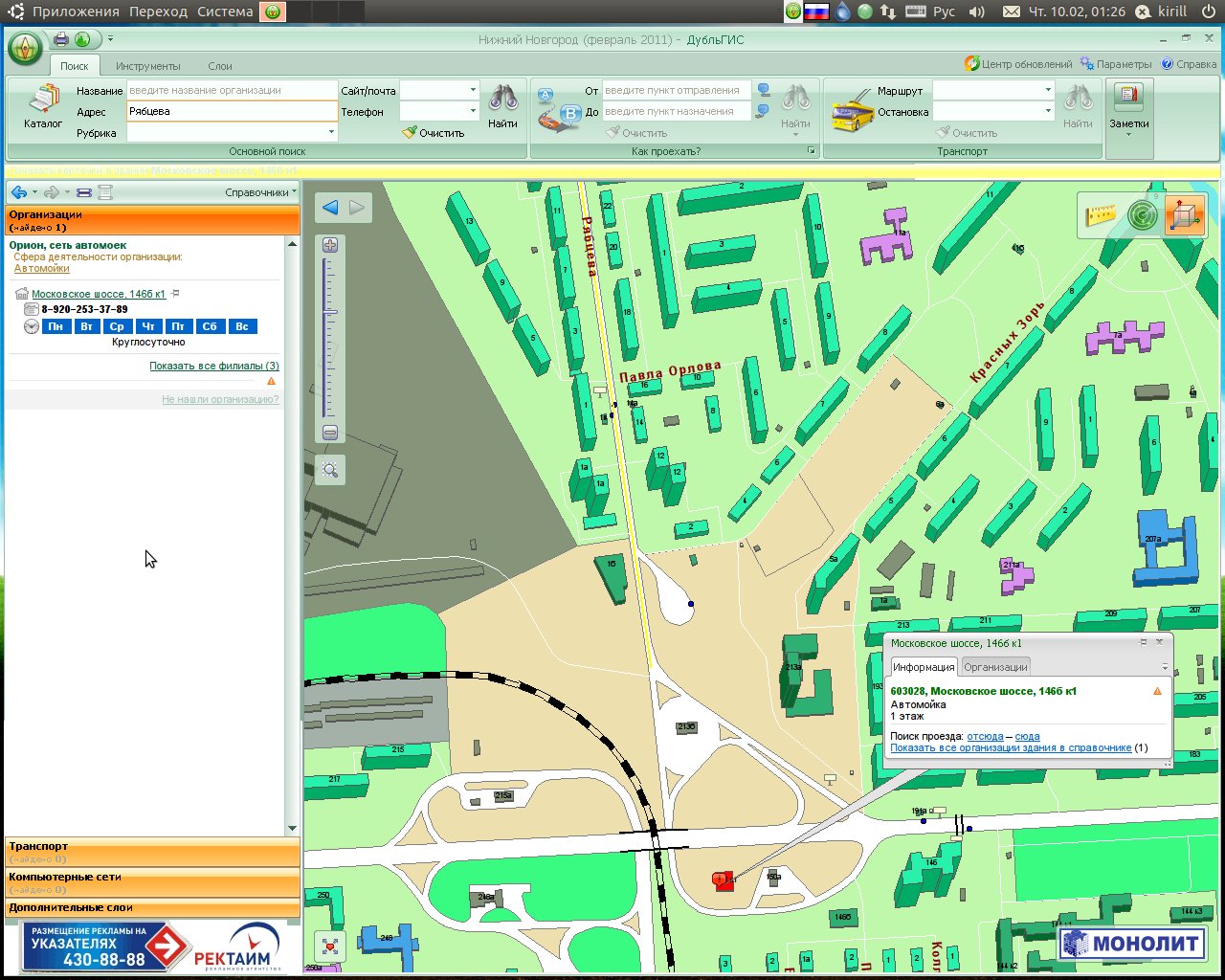The height and width of the screenshot is (980, 1225).
Task: Toggle the Пн day button
Action: (x=56, y=326)
